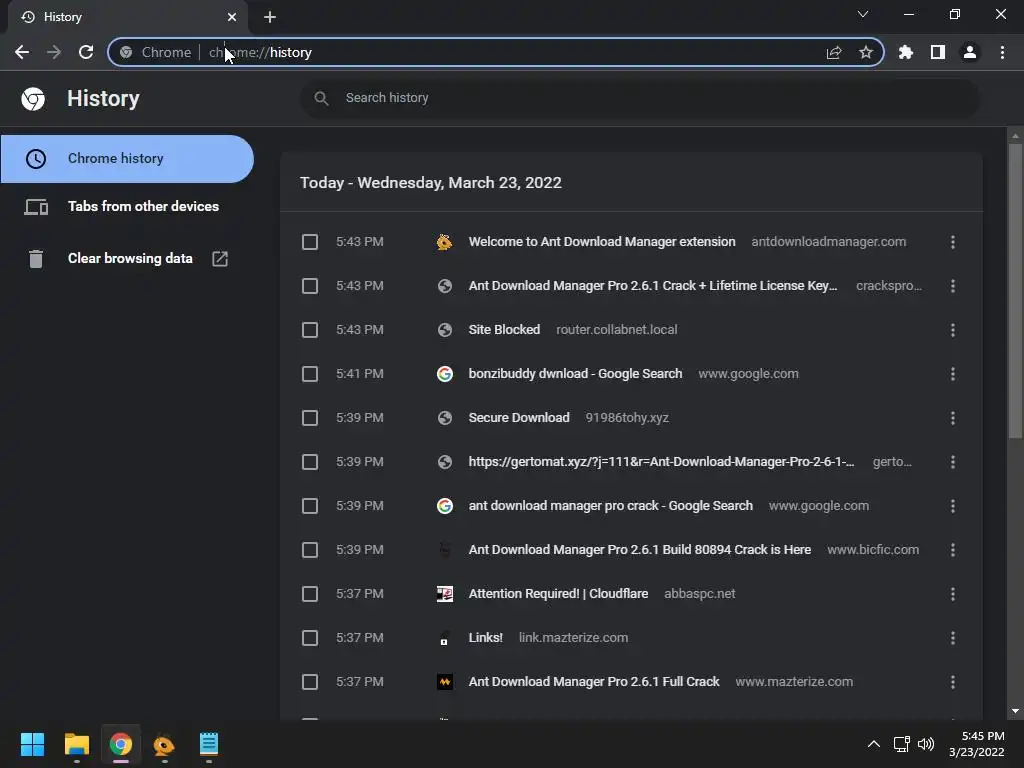
Task: Check the ant download manager pro crack search
Action: (x=310, y=506)
